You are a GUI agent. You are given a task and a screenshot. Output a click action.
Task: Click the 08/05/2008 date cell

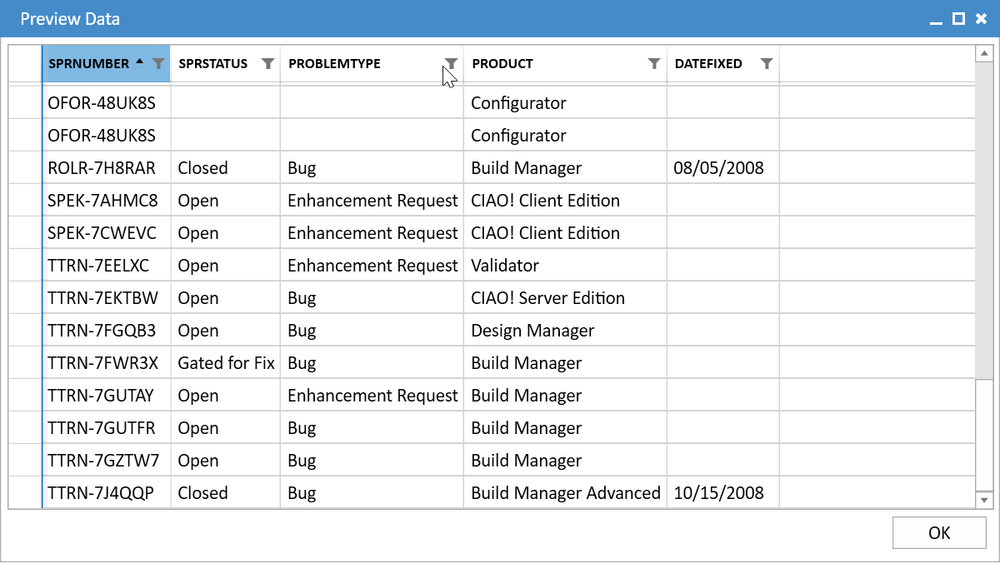pyautogui.click(x=723, y=168)
